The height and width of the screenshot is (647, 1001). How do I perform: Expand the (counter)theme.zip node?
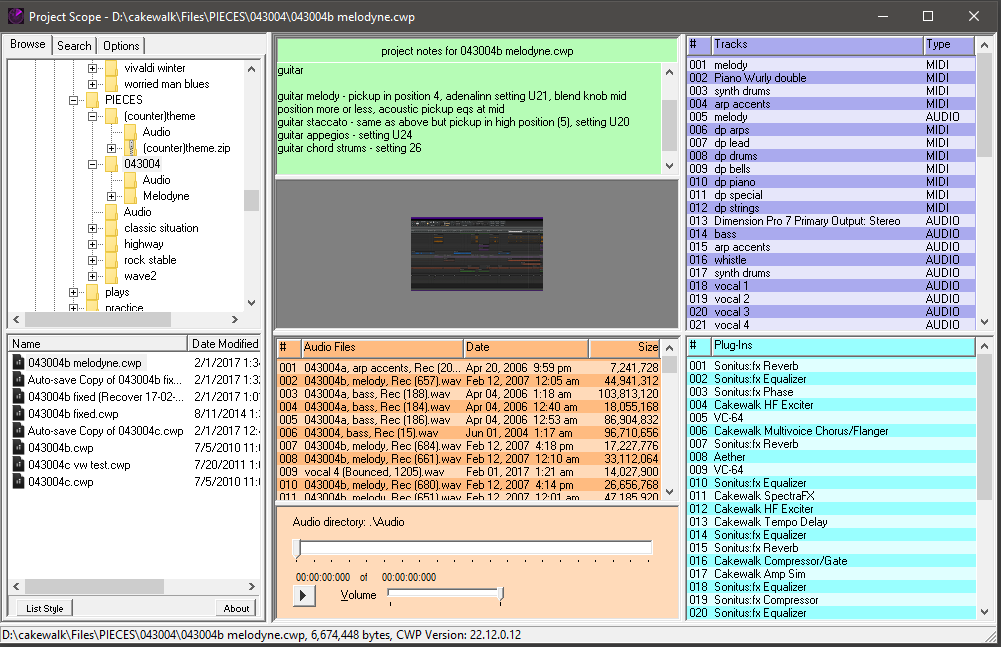click(x=111, y=148)
